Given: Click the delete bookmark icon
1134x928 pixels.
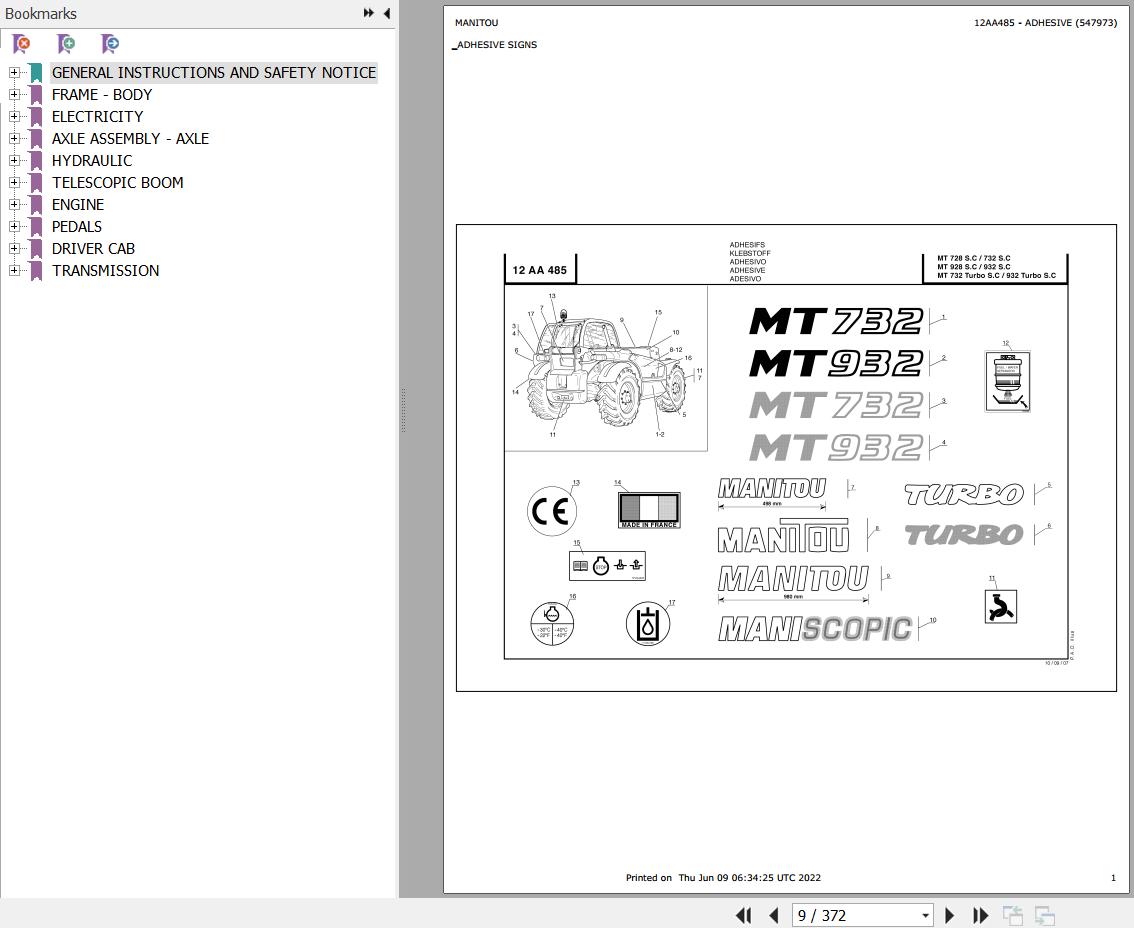Looking at the screenshot, I should click(22, 43).
